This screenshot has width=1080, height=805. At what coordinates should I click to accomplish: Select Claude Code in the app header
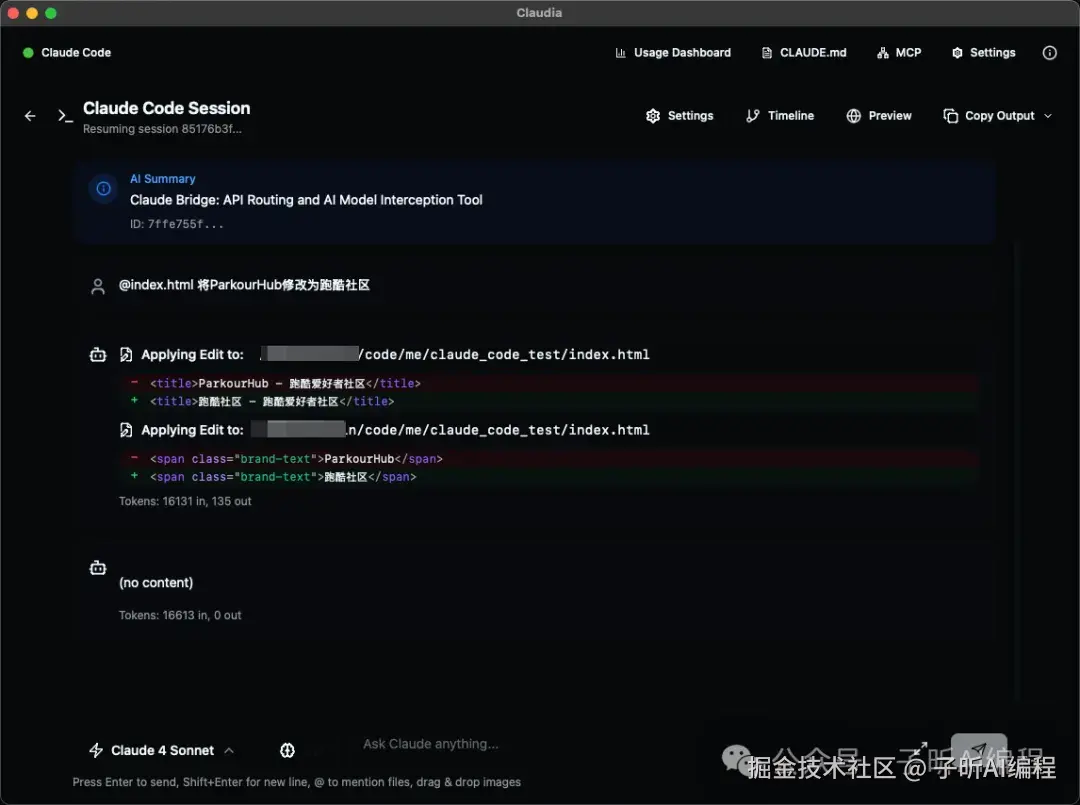click(66, 52)
